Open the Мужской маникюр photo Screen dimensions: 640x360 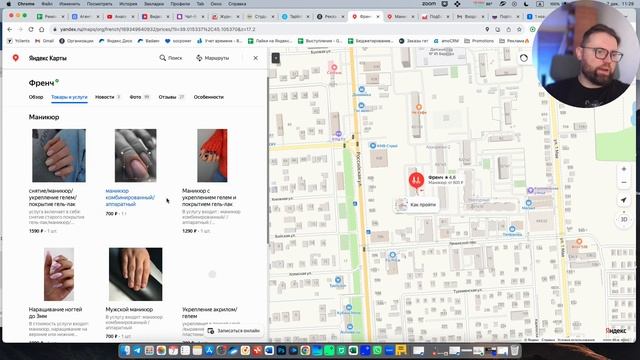(136, 274)
